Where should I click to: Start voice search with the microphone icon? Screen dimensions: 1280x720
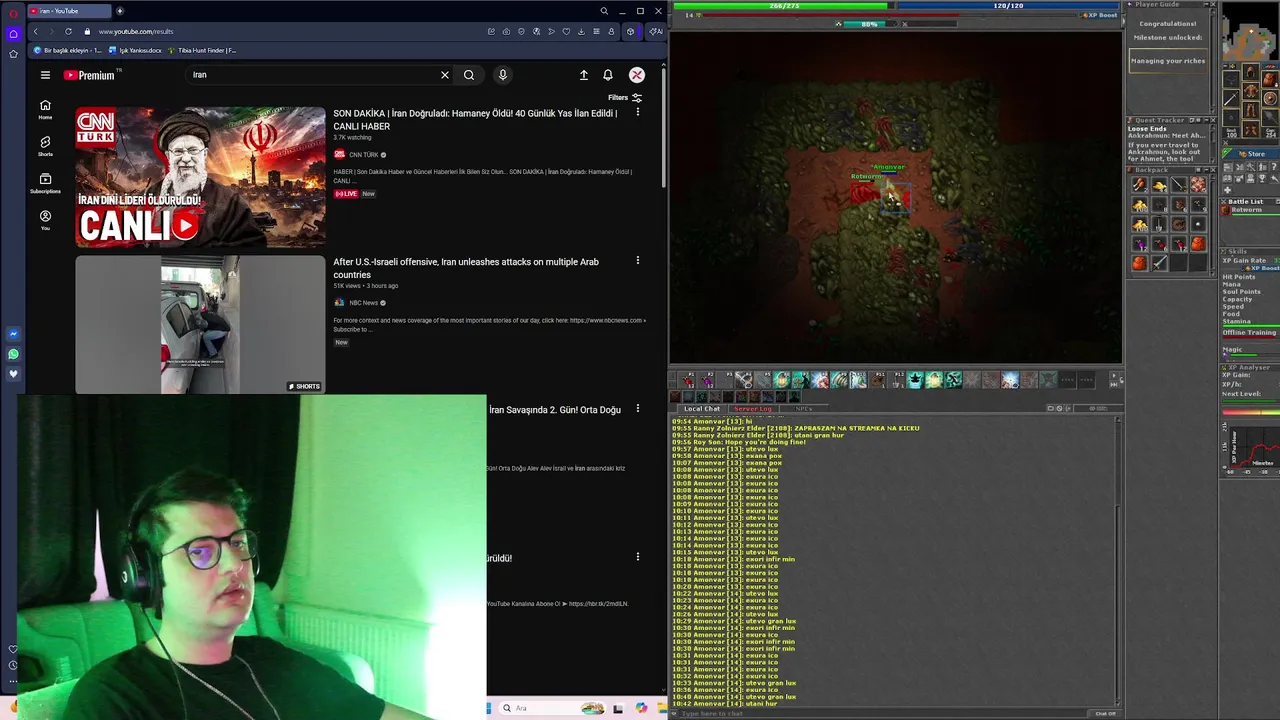(x=503, y=75)
